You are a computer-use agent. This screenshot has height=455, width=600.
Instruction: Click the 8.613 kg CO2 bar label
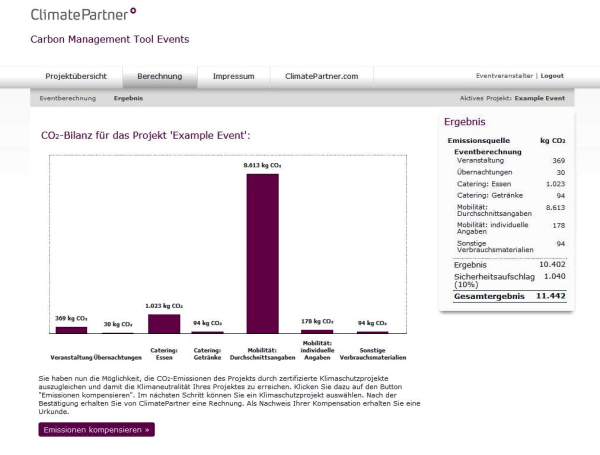coord(263,164)
